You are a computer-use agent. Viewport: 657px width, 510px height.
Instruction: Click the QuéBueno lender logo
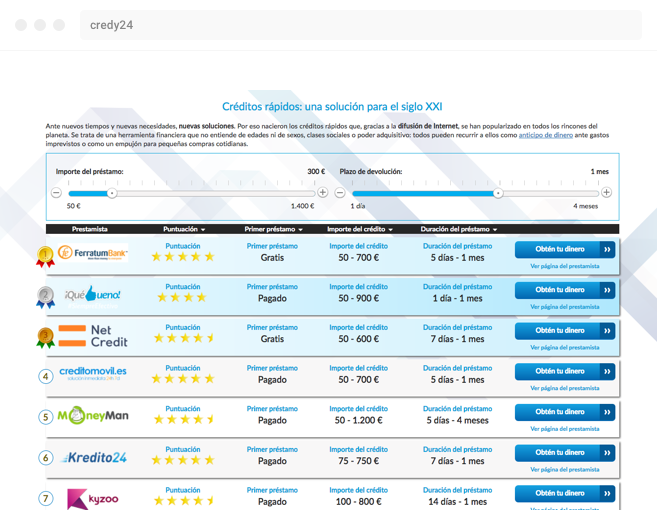pyautogui.click(x=93, y=295)
